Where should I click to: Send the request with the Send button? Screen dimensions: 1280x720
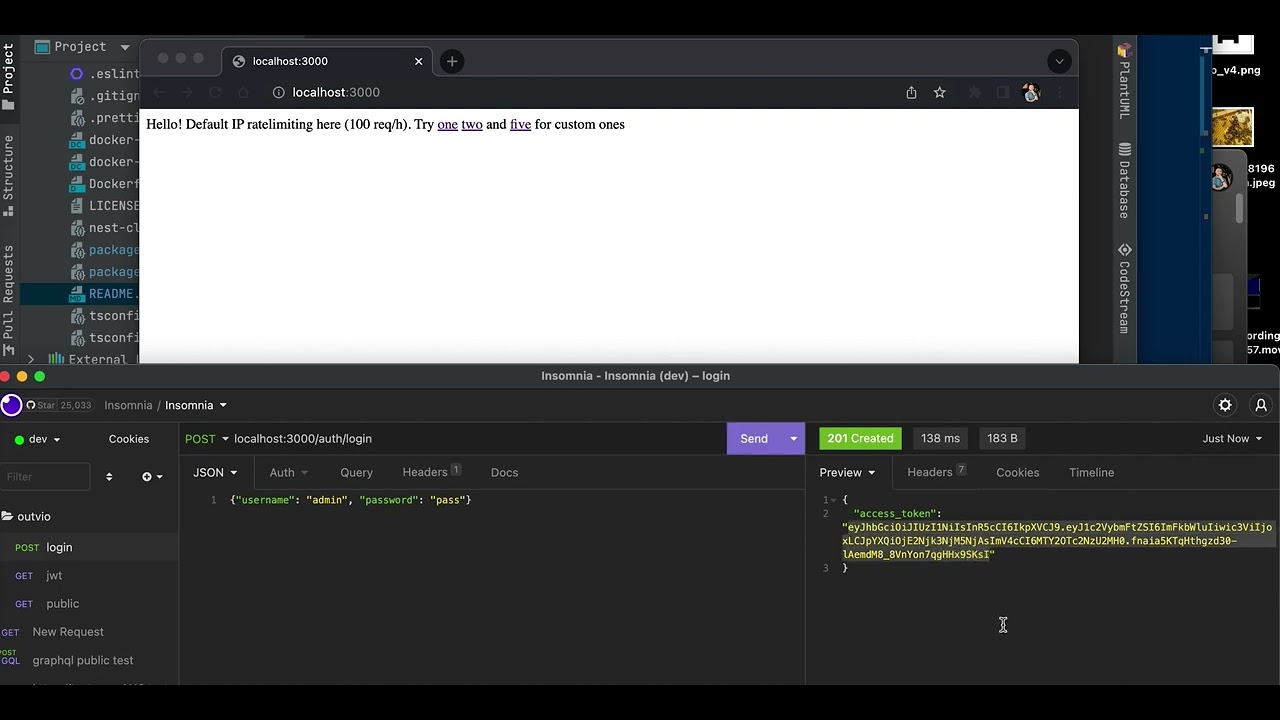click(x=754, y=439)
